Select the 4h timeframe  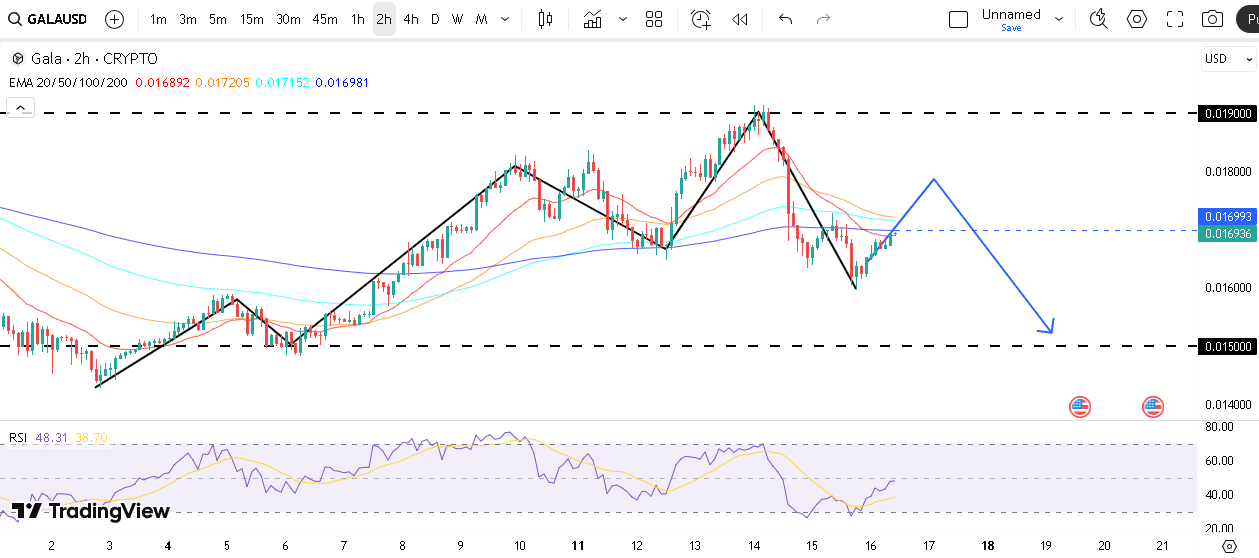coord(411,19)
